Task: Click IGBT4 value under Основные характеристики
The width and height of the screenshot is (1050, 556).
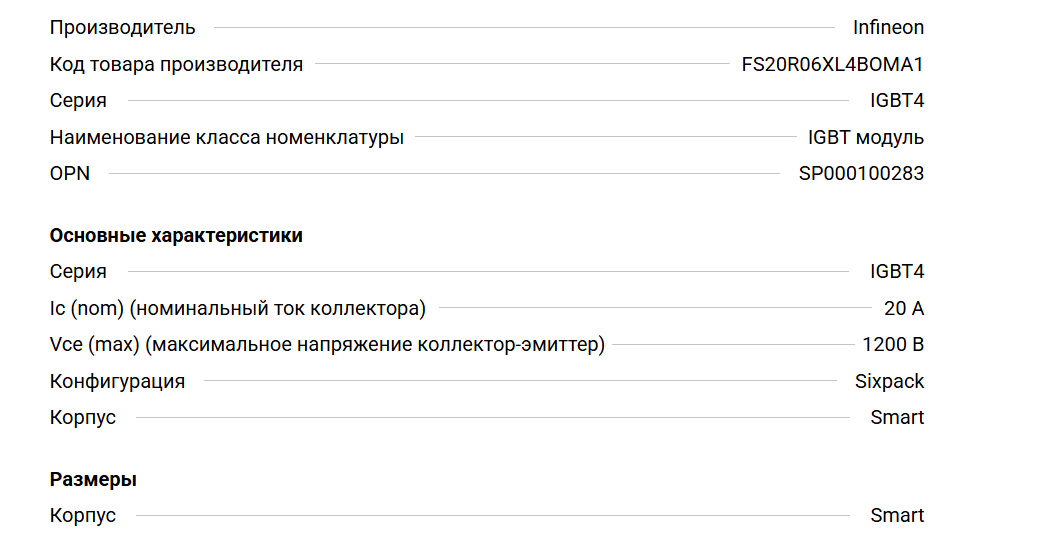Action: (x=897, y=272)
